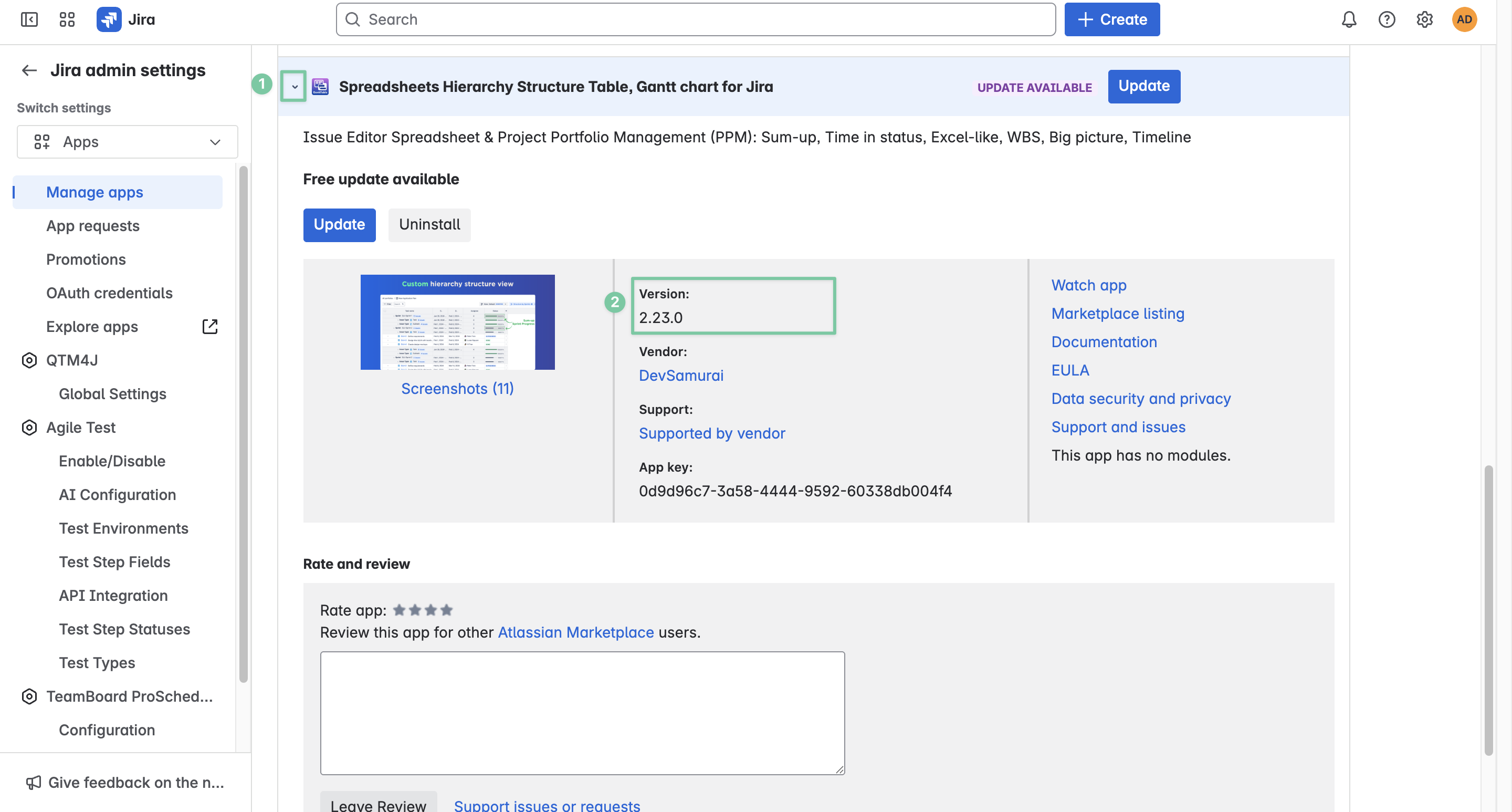Image resolution: width=1512 pixels, height=812 pixels.
Task: Collapse the left sidebar panel icon
Action: pyautogui.click(x=29, y=19)
